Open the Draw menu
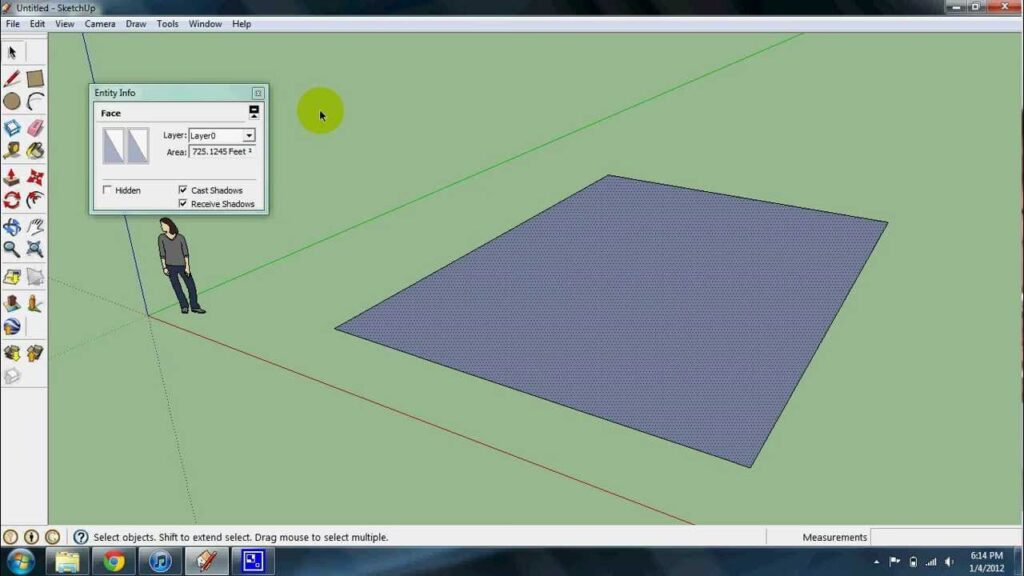The image size is (1024, 576). 136,24
